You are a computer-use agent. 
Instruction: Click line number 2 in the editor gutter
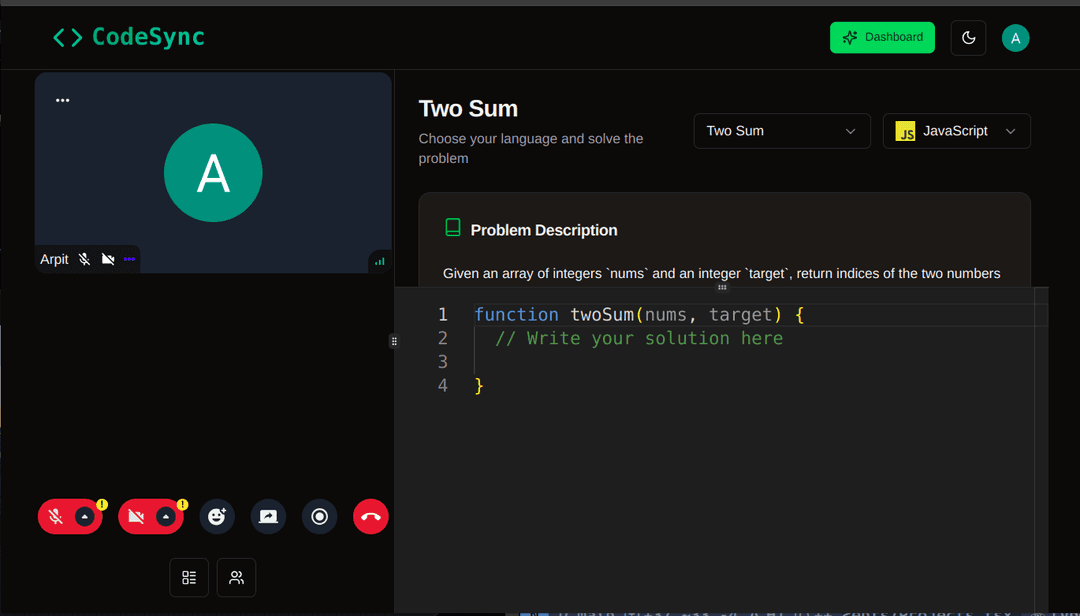click(443, 338)
